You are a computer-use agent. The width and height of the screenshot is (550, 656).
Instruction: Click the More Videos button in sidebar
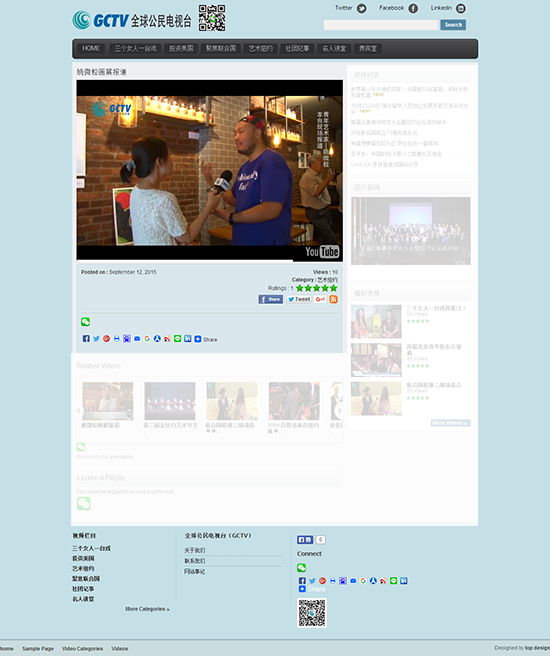450,423
